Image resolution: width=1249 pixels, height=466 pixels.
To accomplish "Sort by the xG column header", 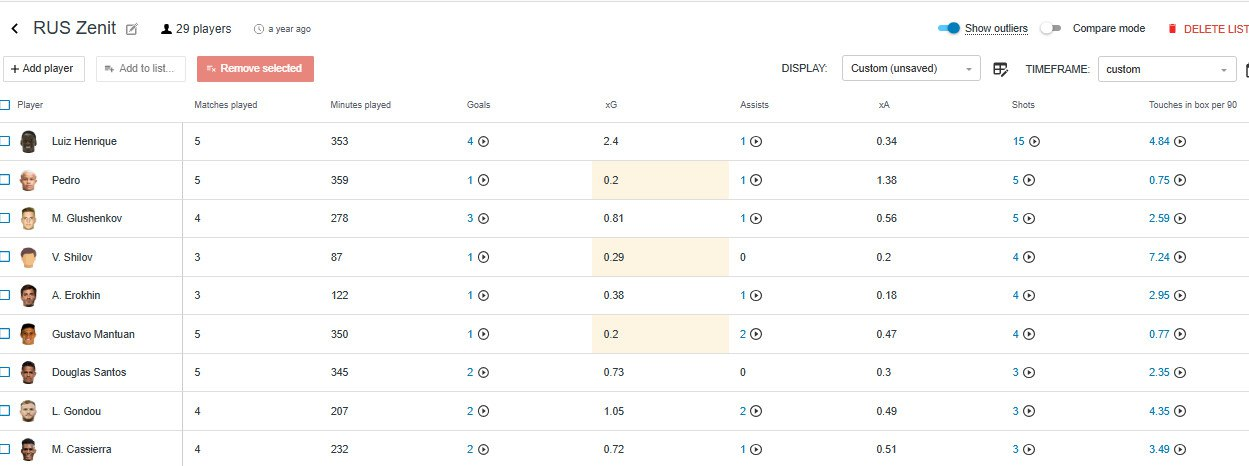I will coord(611,105).
